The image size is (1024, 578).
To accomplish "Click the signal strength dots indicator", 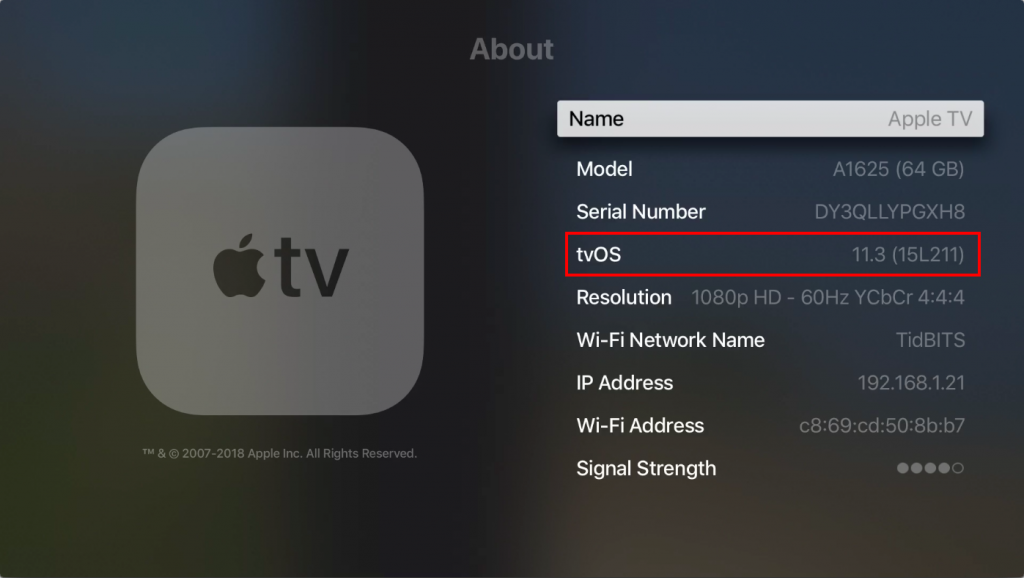I will coord(930,468).
